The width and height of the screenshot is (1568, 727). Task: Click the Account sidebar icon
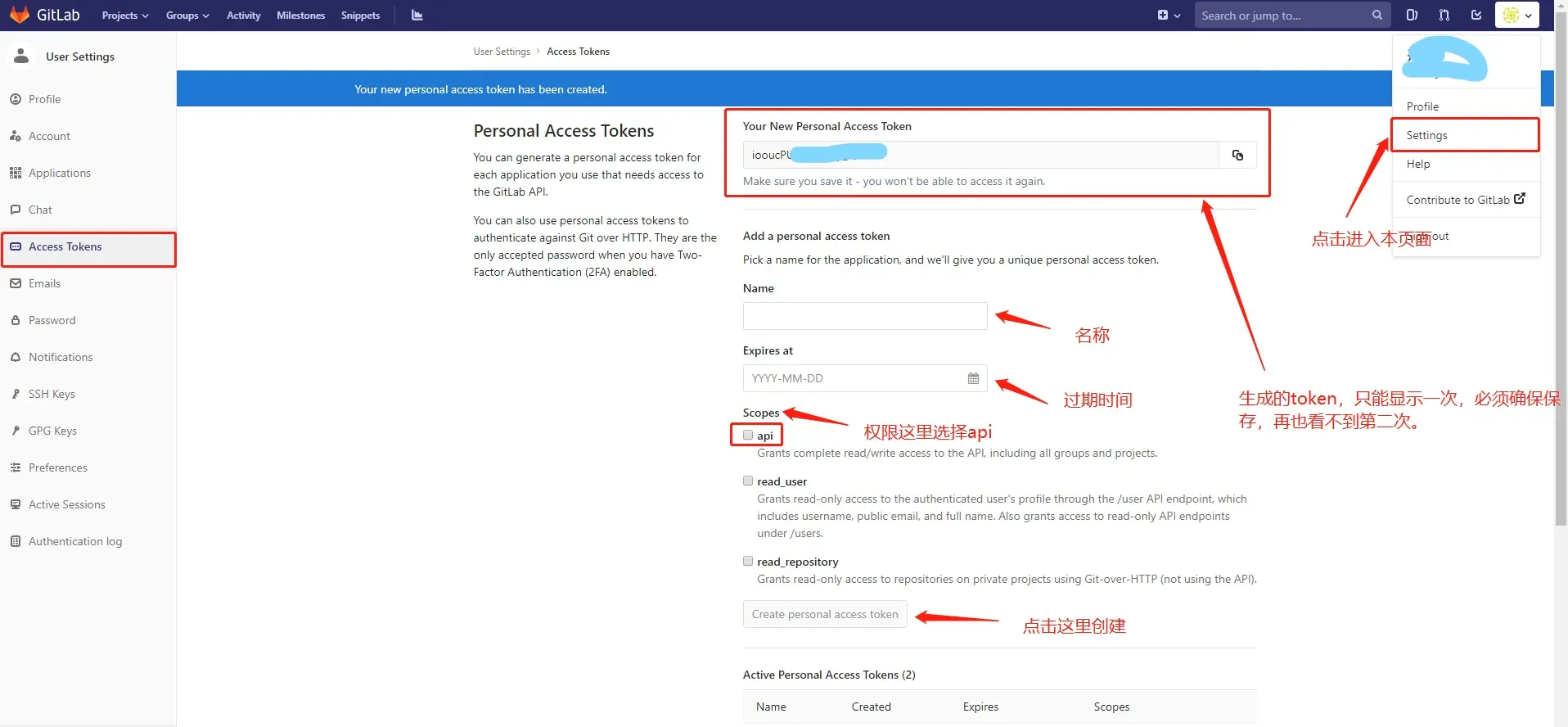tap(16, 136)
